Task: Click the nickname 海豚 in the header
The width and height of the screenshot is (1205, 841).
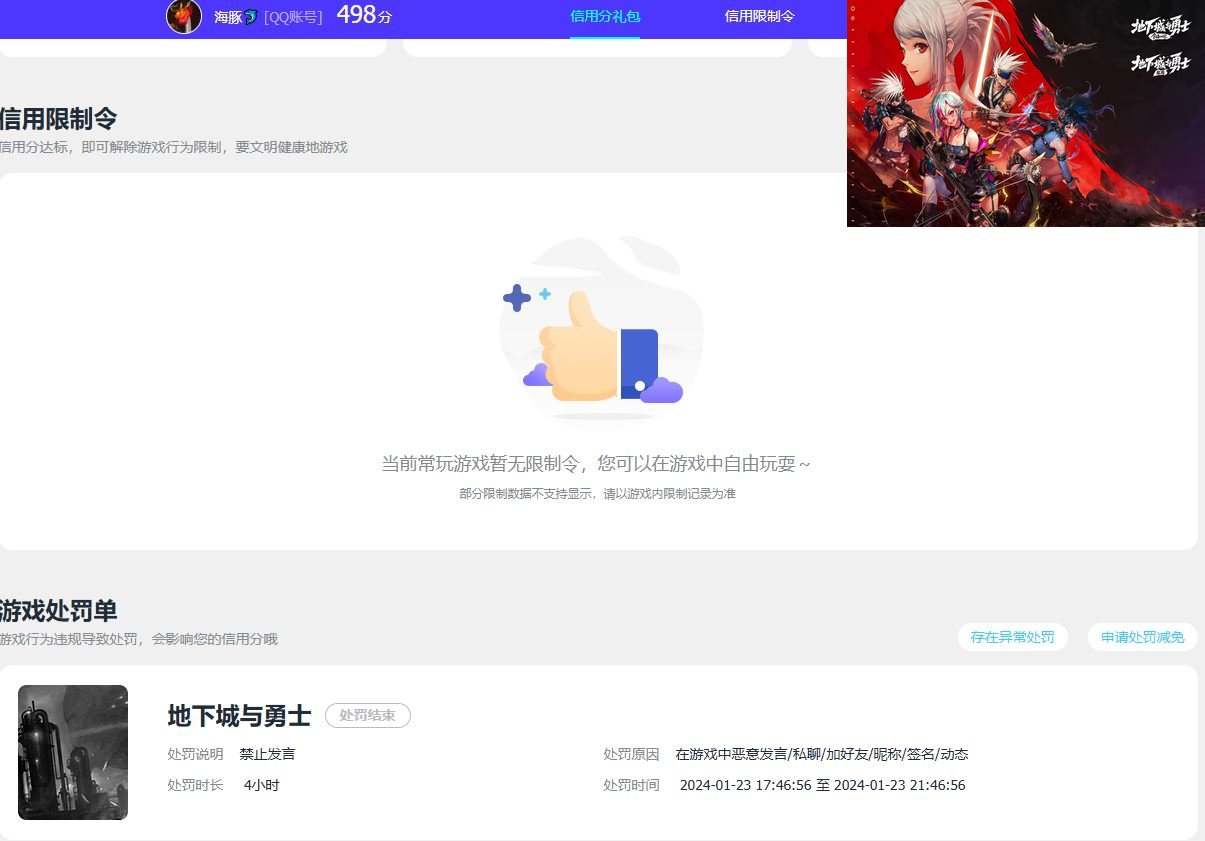Action: pyautogui.click(x=228, y=17)
